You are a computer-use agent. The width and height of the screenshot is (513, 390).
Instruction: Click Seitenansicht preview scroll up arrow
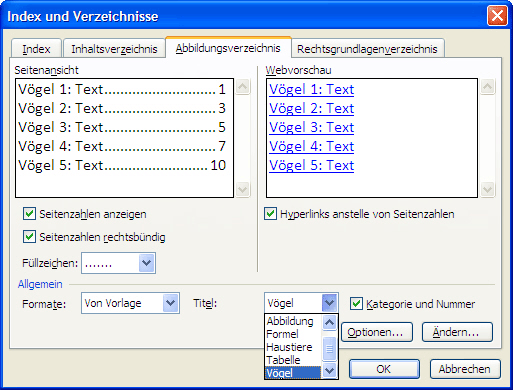coord(242,87)
